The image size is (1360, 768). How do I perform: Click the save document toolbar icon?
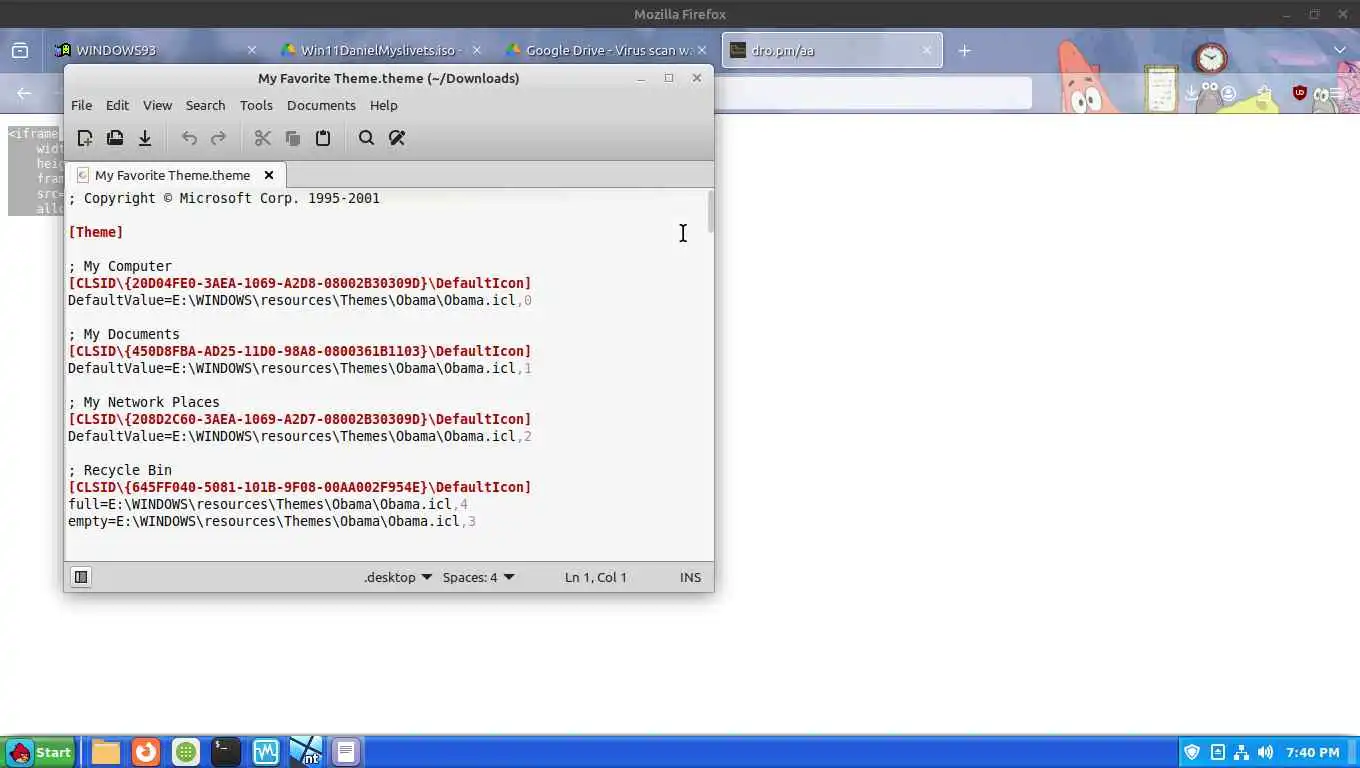[145, 138]
